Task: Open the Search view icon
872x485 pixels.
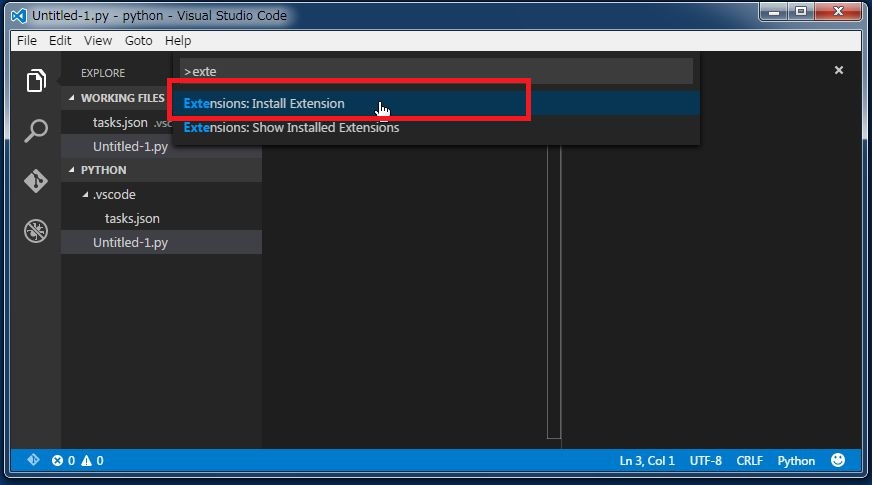Action: click(x=36, y=131)
